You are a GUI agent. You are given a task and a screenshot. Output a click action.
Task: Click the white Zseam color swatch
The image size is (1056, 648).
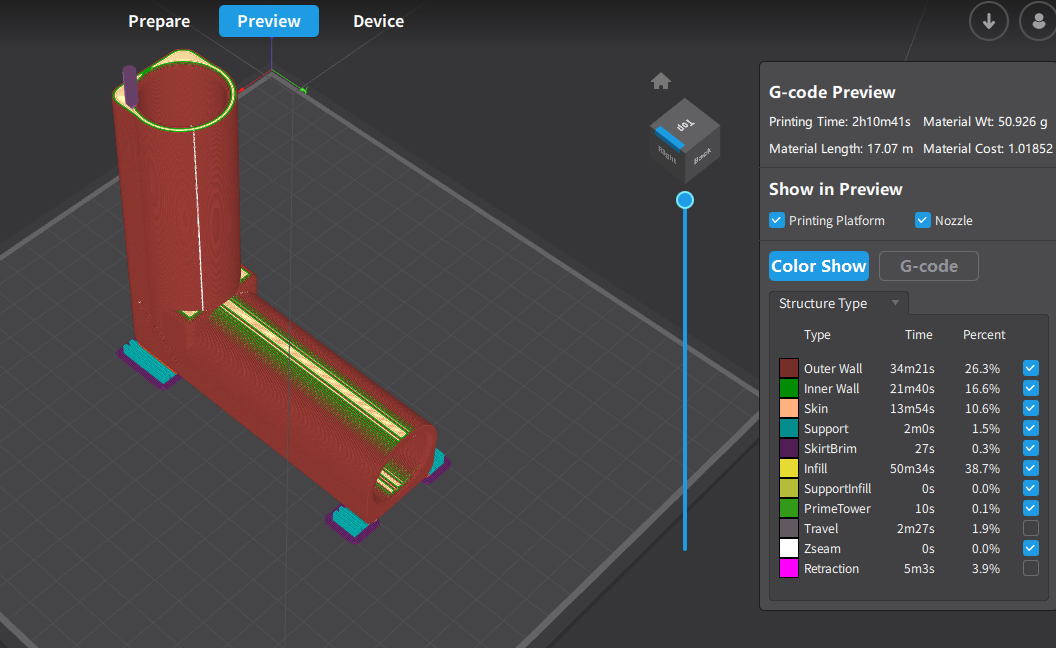pos(788,549)
